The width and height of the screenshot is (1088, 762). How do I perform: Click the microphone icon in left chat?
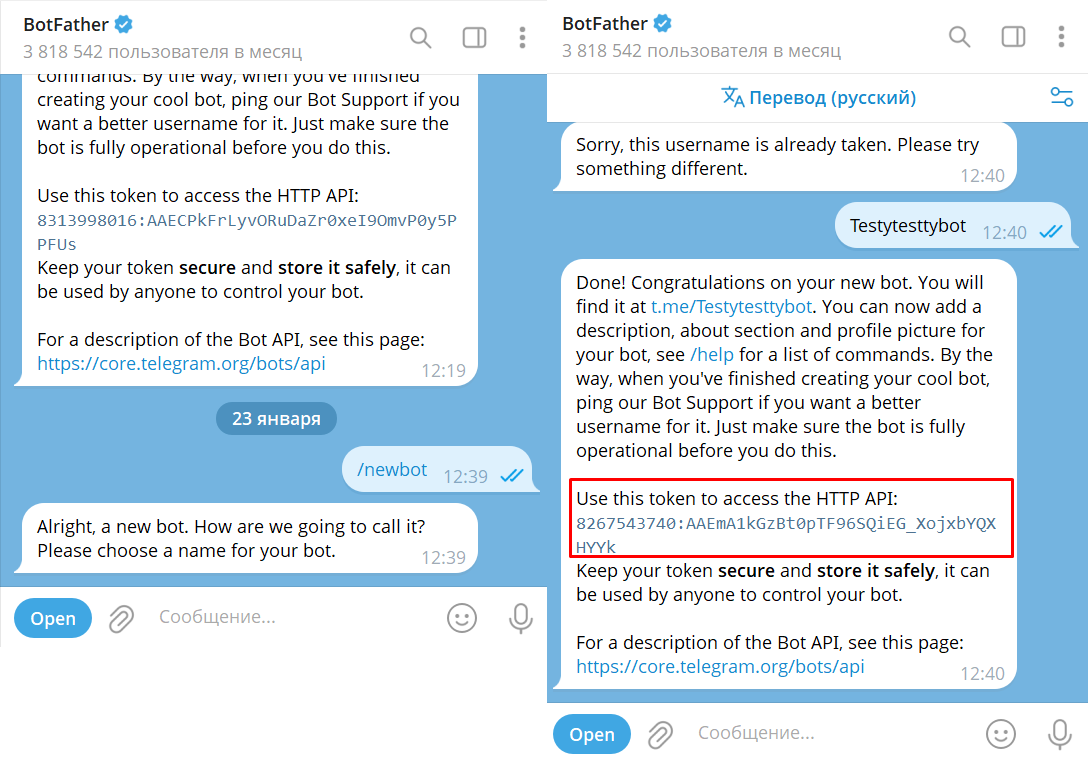(520, 618)
